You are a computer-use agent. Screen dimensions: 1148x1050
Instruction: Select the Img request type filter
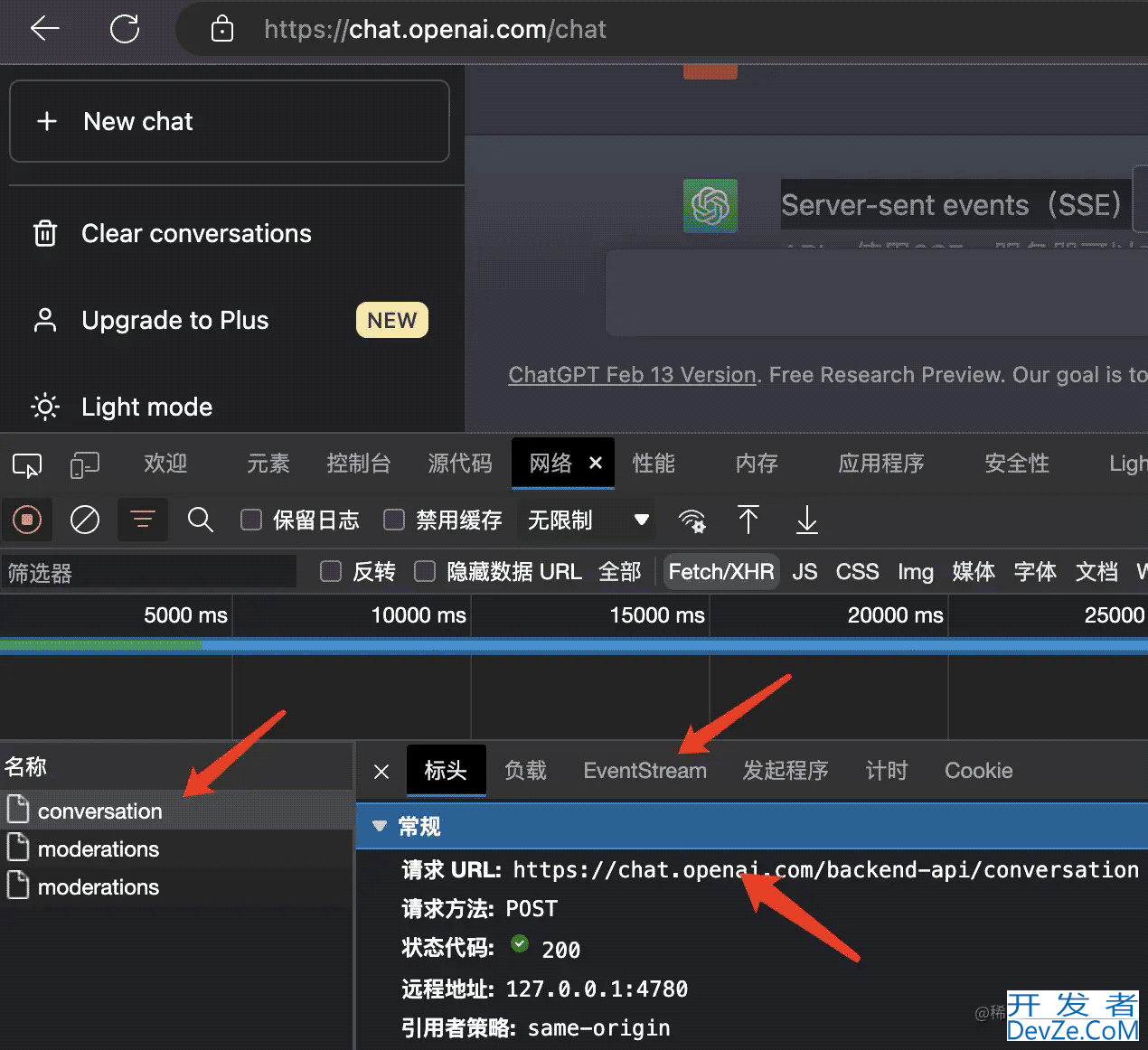coord(915,572)
